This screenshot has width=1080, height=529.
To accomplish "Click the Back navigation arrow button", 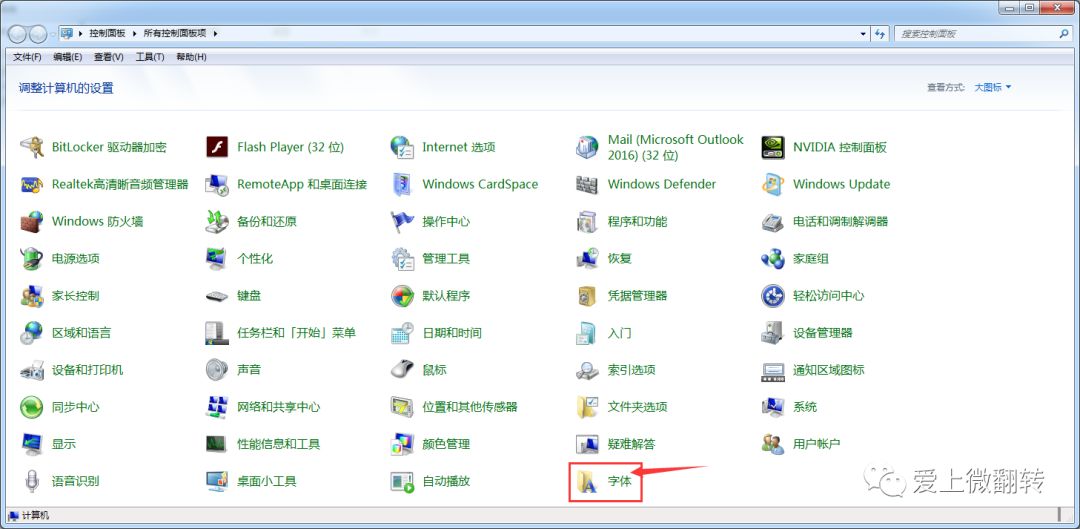I will 17,34.
